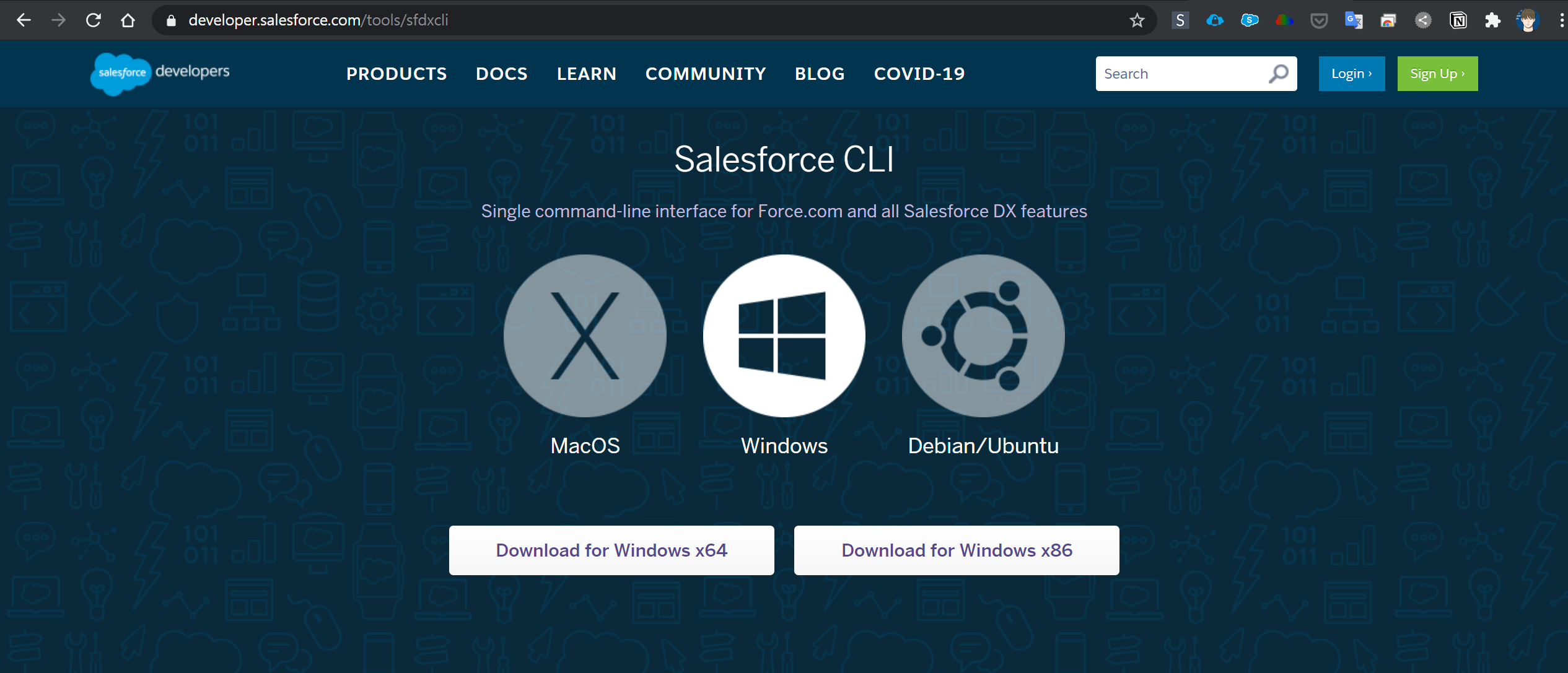
Task: Download for Windows x64
Action: tap(611, 550)
